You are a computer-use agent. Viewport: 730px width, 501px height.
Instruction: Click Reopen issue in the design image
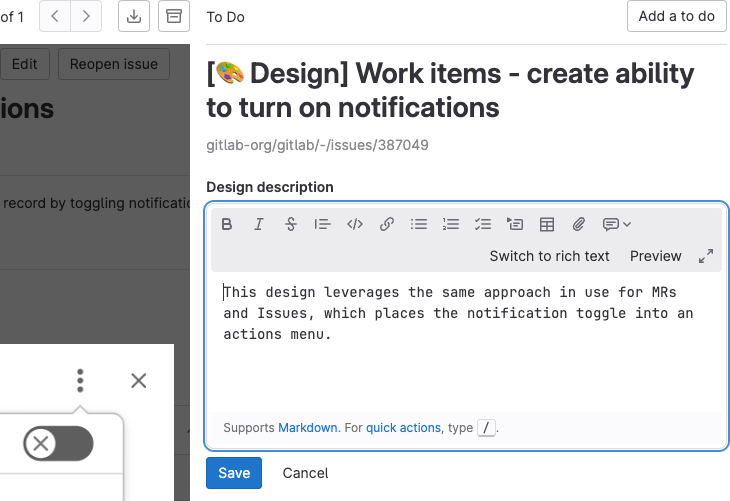(114, 64)
